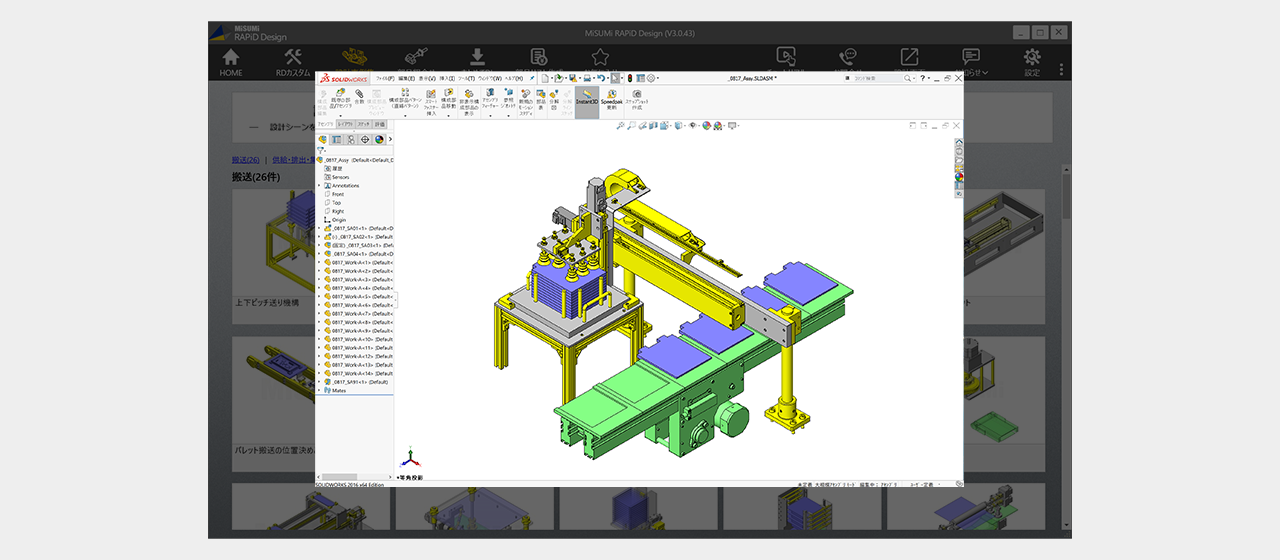Open the Hide/Show Items eye dropdown

694,126
